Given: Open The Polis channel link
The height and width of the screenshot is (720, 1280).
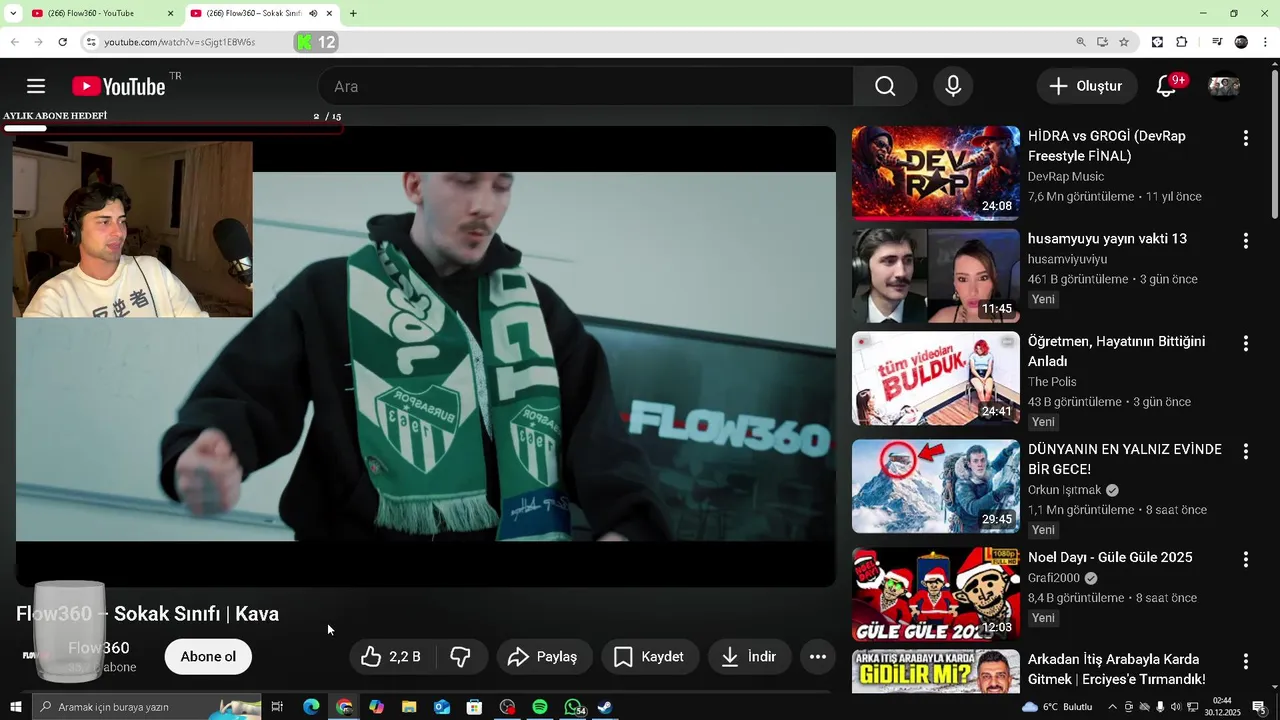Looking at the screenshot, I should (1052, 382).
